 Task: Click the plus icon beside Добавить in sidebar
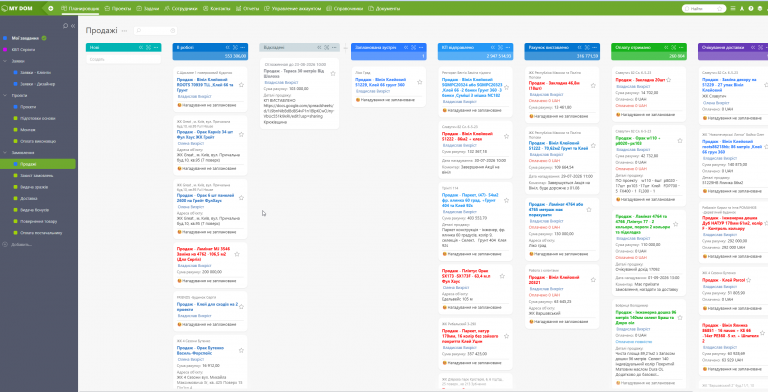click(5, 244)
